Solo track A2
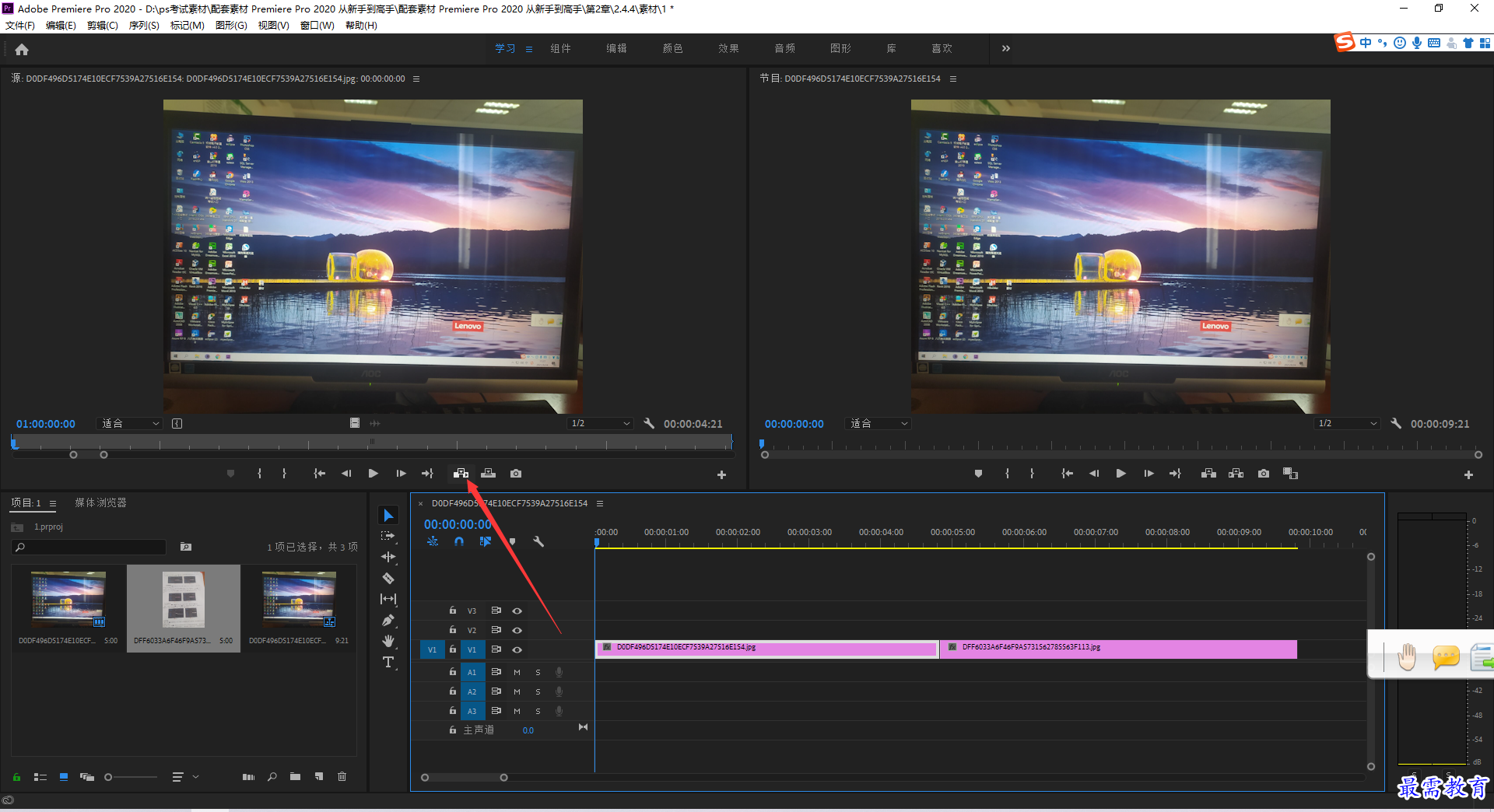 (x=538, y=691)
